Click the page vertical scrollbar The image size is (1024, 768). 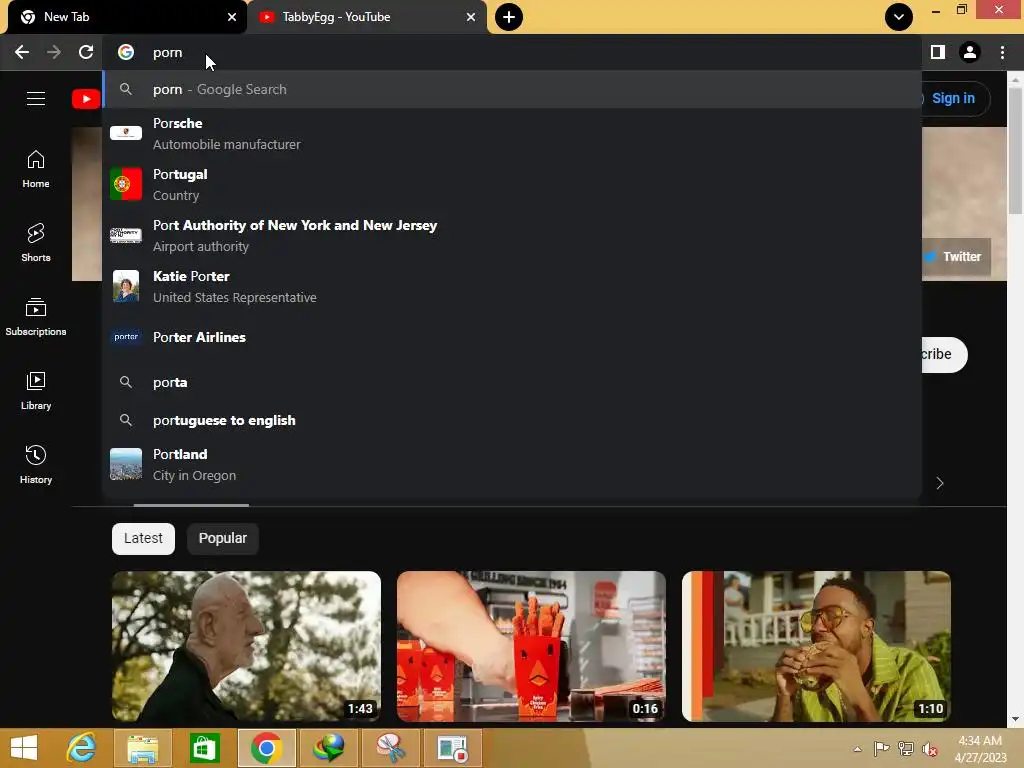[x=1015, y=150]
